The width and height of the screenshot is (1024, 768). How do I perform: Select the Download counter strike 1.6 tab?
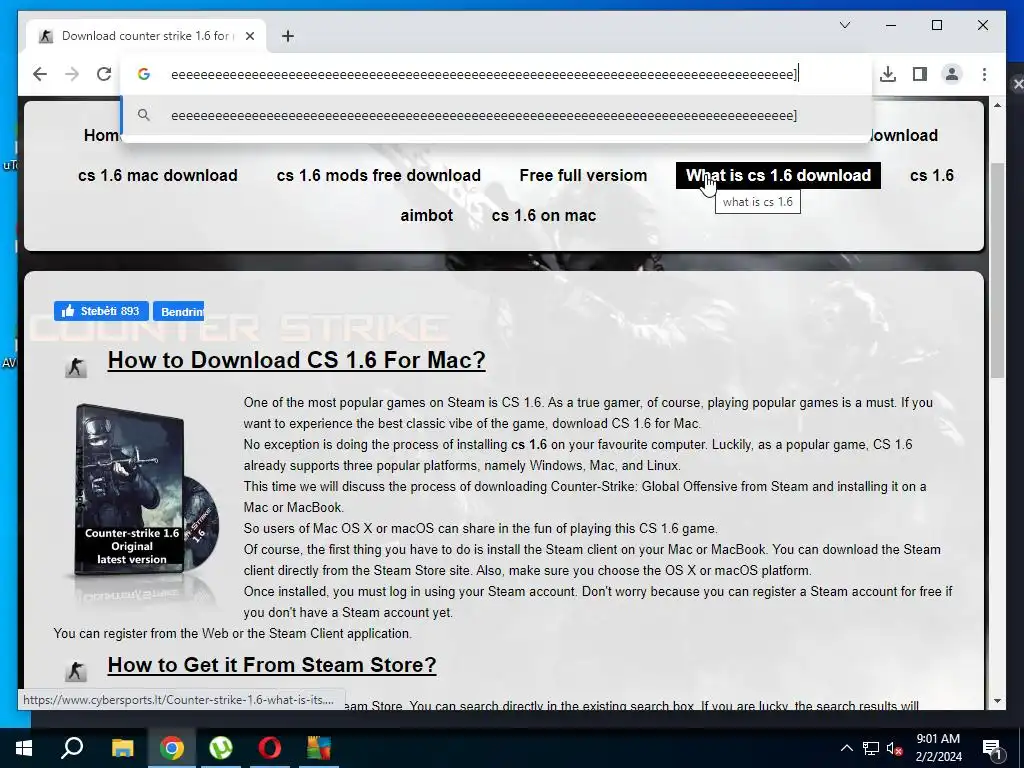click(x=146, y=36)
